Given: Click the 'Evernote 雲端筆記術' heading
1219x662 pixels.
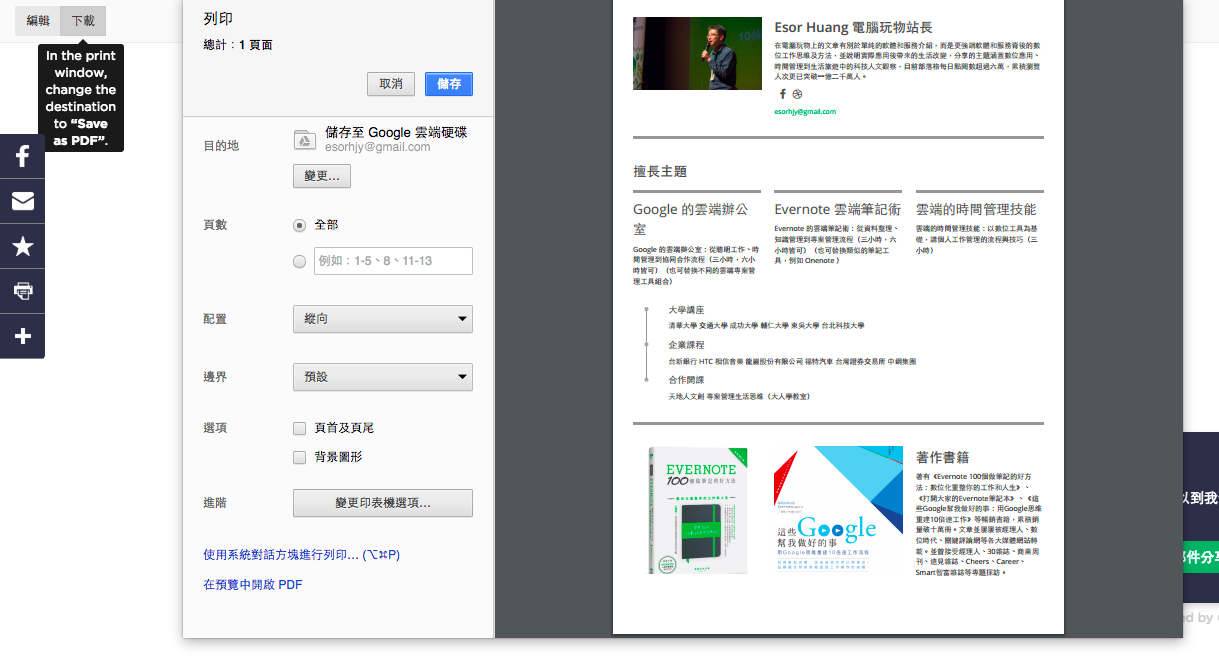Looking at the screenshot, I should pyautogui.click(x=837, y=209).
